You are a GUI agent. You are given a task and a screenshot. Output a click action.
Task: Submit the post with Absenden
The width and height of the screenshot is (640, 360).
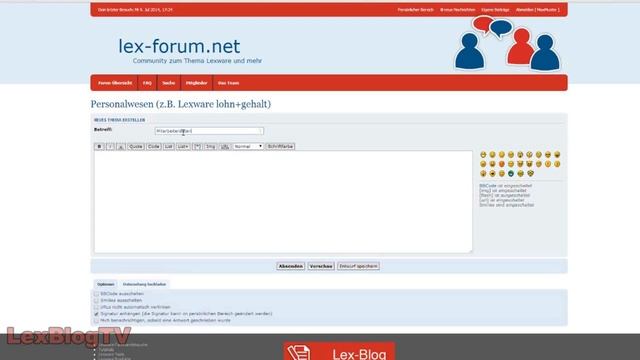coord(291,266)
